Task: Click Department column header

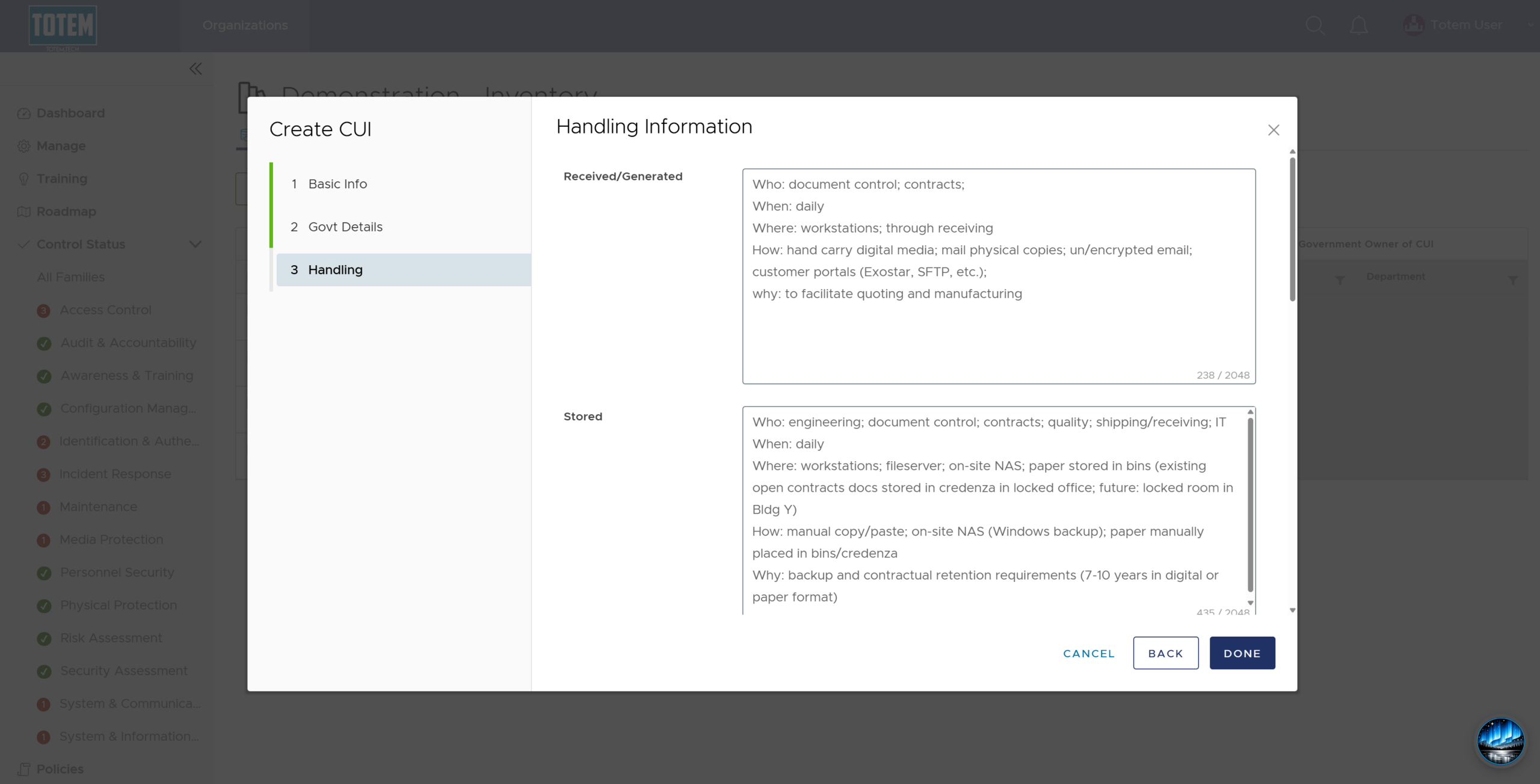Action: [x=1396, y=277]
